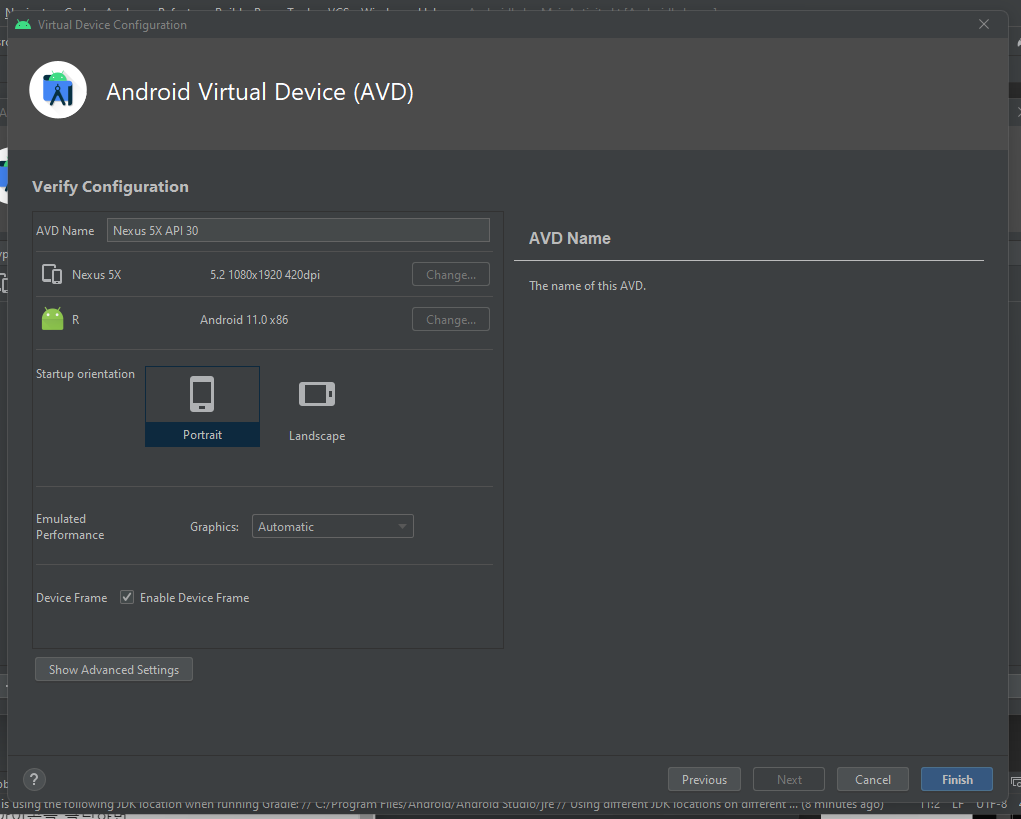This screenshot has height=819, width=1021.
Task: Click 'The name of this AVD.' description
Action: click(x=587, y=286)
